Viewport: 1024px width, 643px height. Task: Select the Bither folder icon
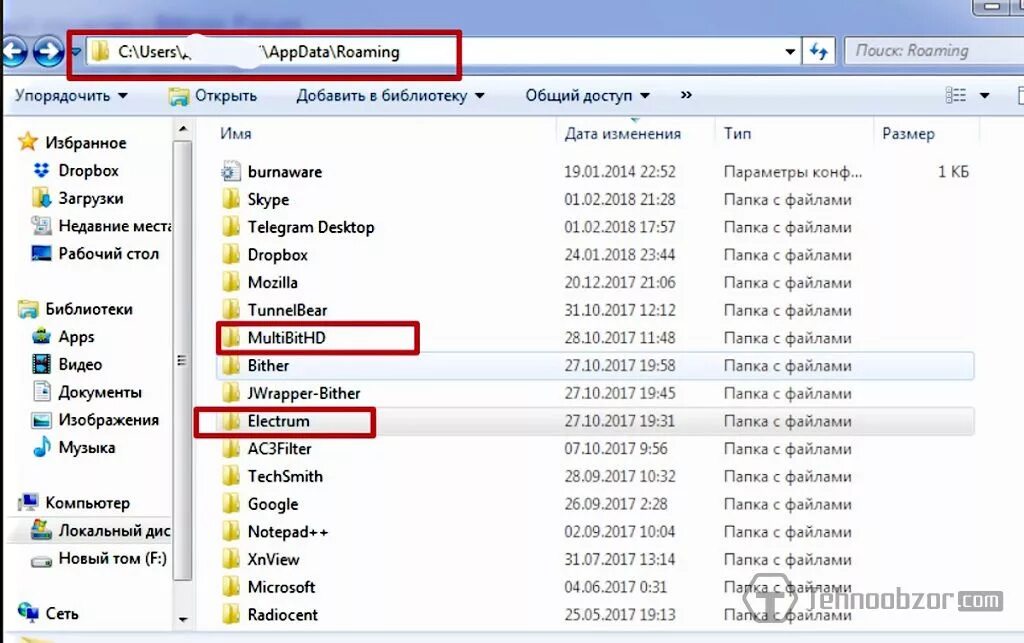tap(231, 365)
